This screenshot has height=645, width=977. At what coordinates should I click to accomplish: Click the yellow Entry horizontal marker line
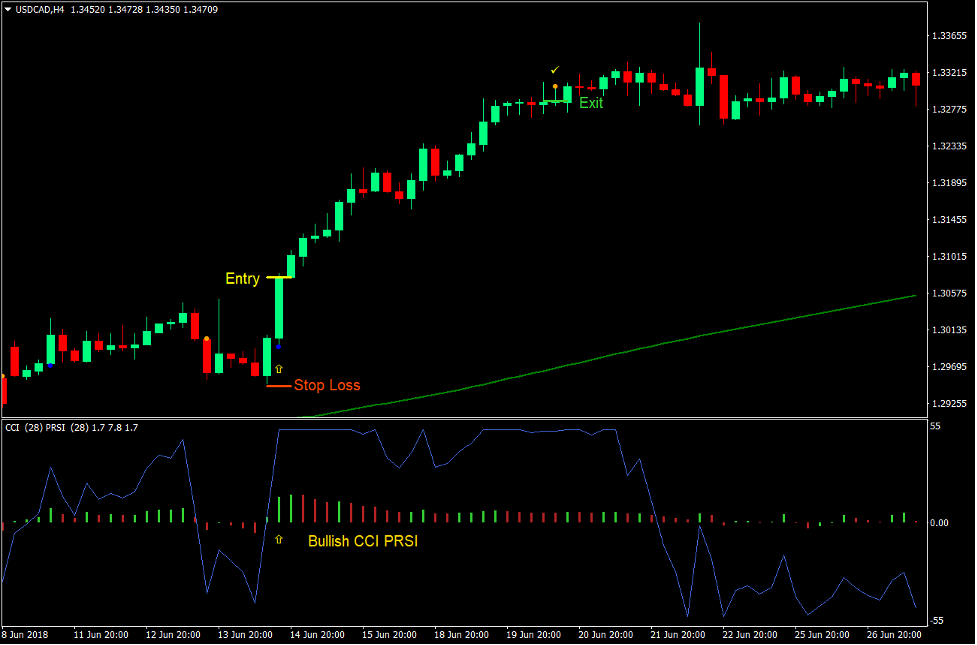[280, 277]
